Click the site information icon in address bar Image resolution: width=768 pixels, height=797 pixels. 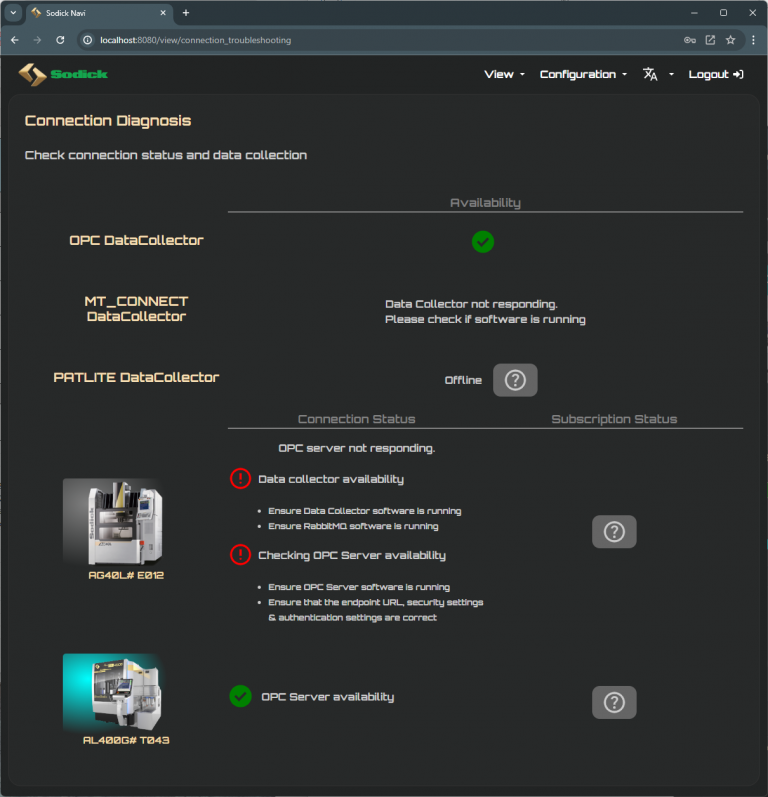pyautogui.click(x=87, y=40)
